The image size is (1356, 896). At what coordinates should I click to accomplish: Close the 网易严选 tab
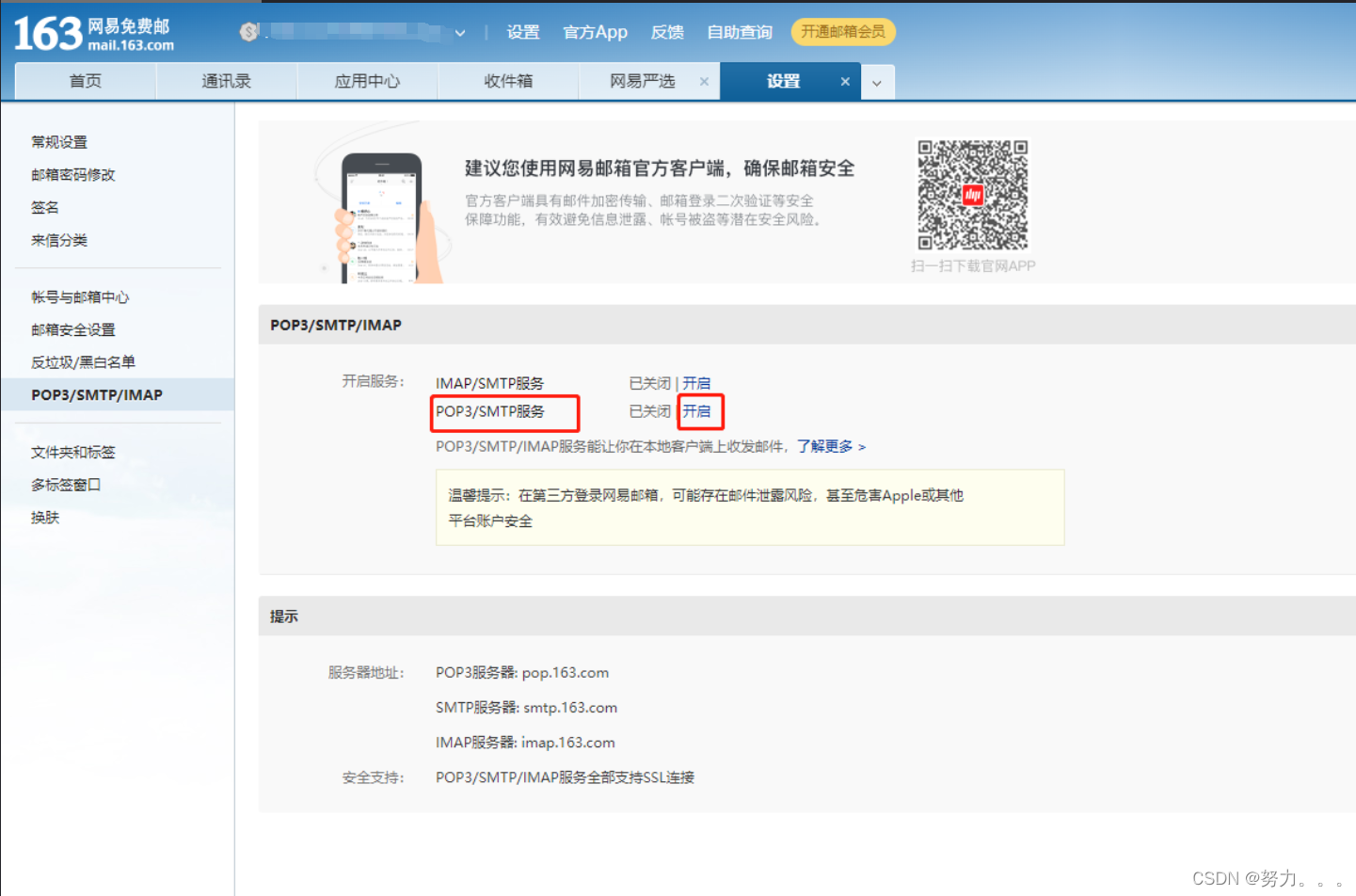pos(704,82)
